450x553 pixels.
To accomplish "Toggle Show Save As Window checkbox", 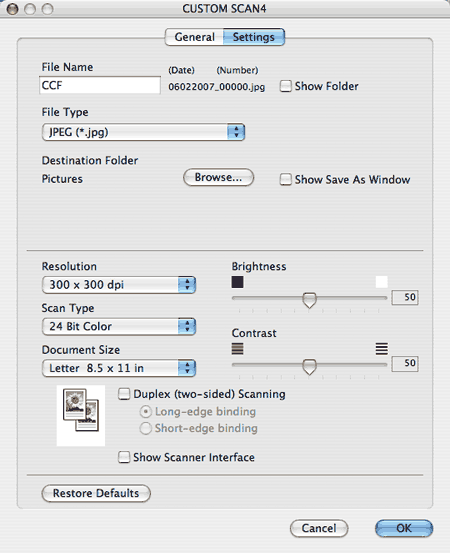I will pyautogui.click(x=285, y=179).
